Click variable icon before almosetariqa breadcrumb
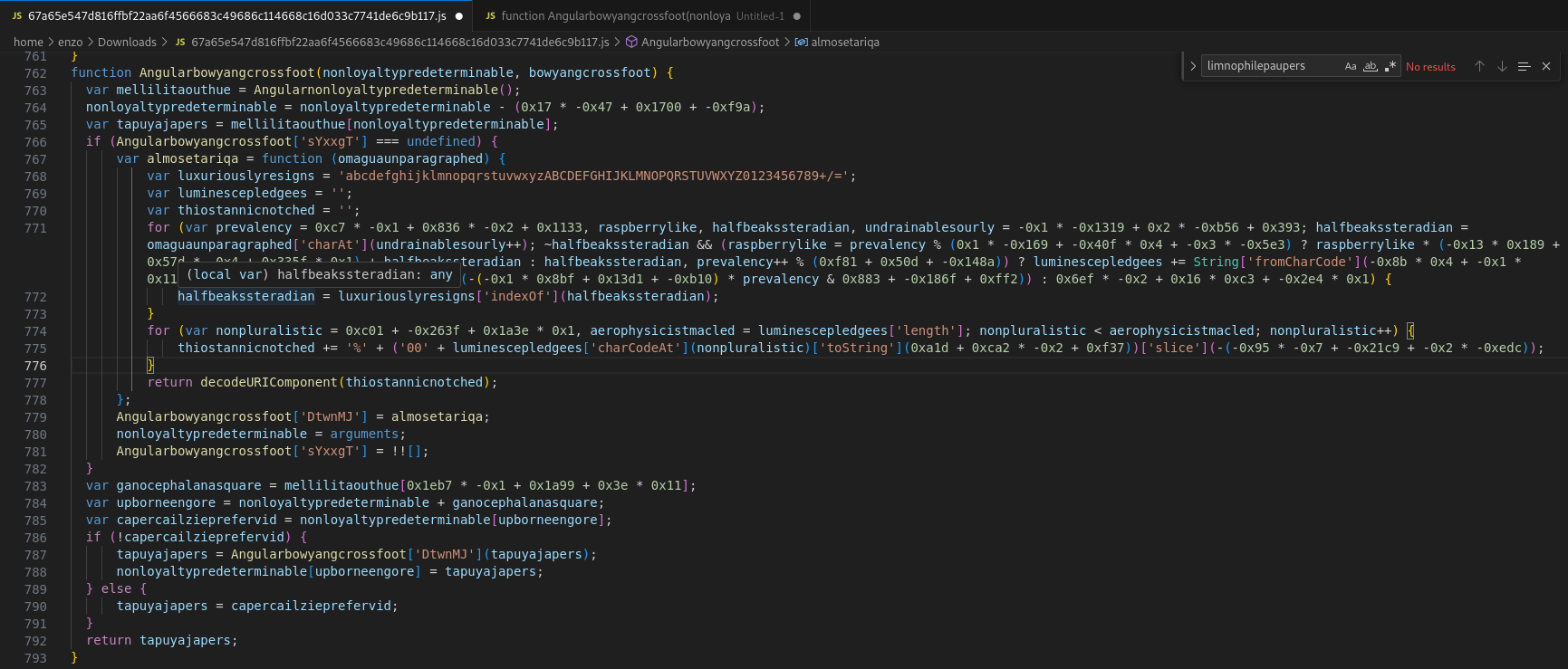 click(x=801, y=42)
